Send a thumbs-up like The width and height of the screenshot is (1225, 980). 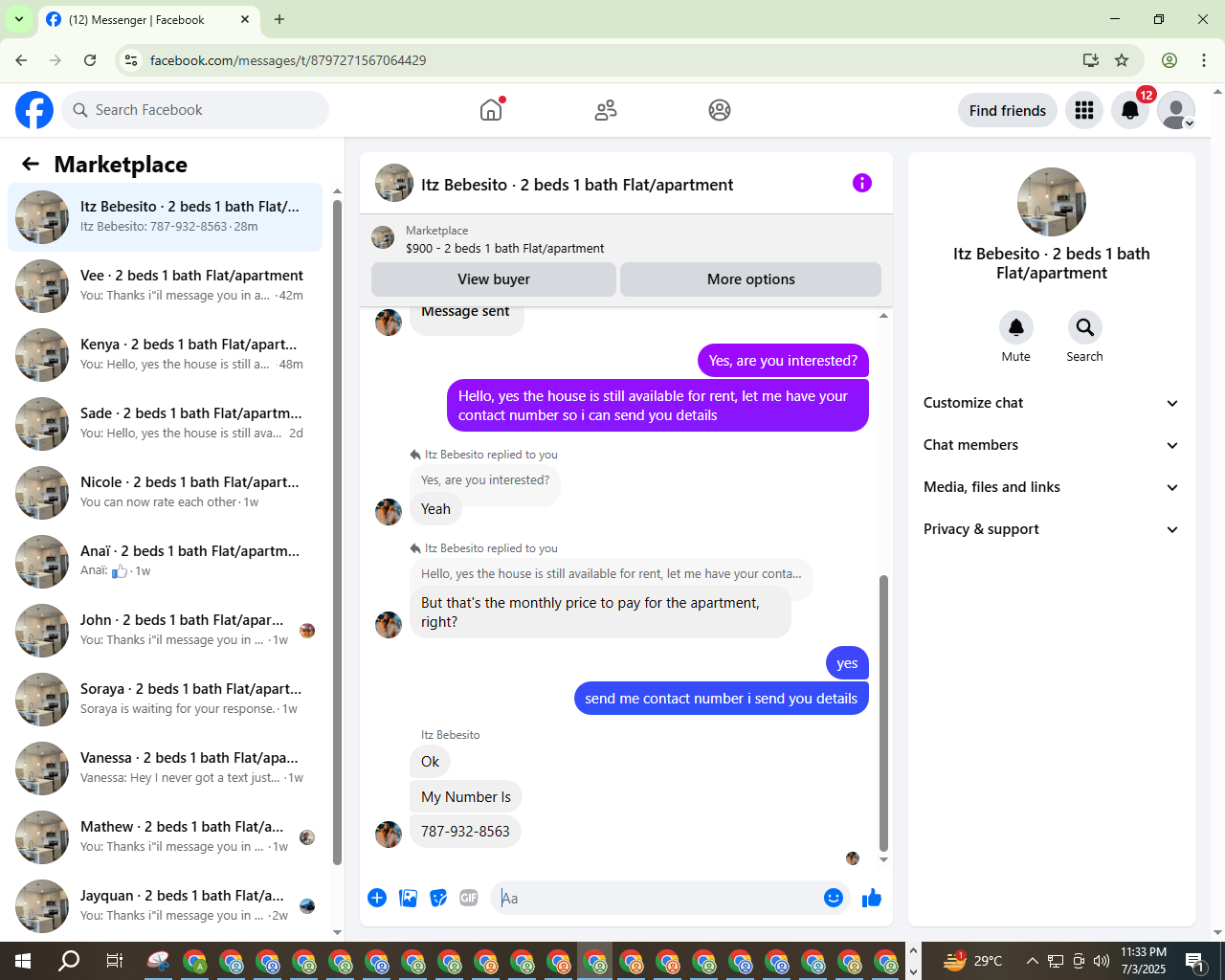pyautogui.click(x=872, y=898)
